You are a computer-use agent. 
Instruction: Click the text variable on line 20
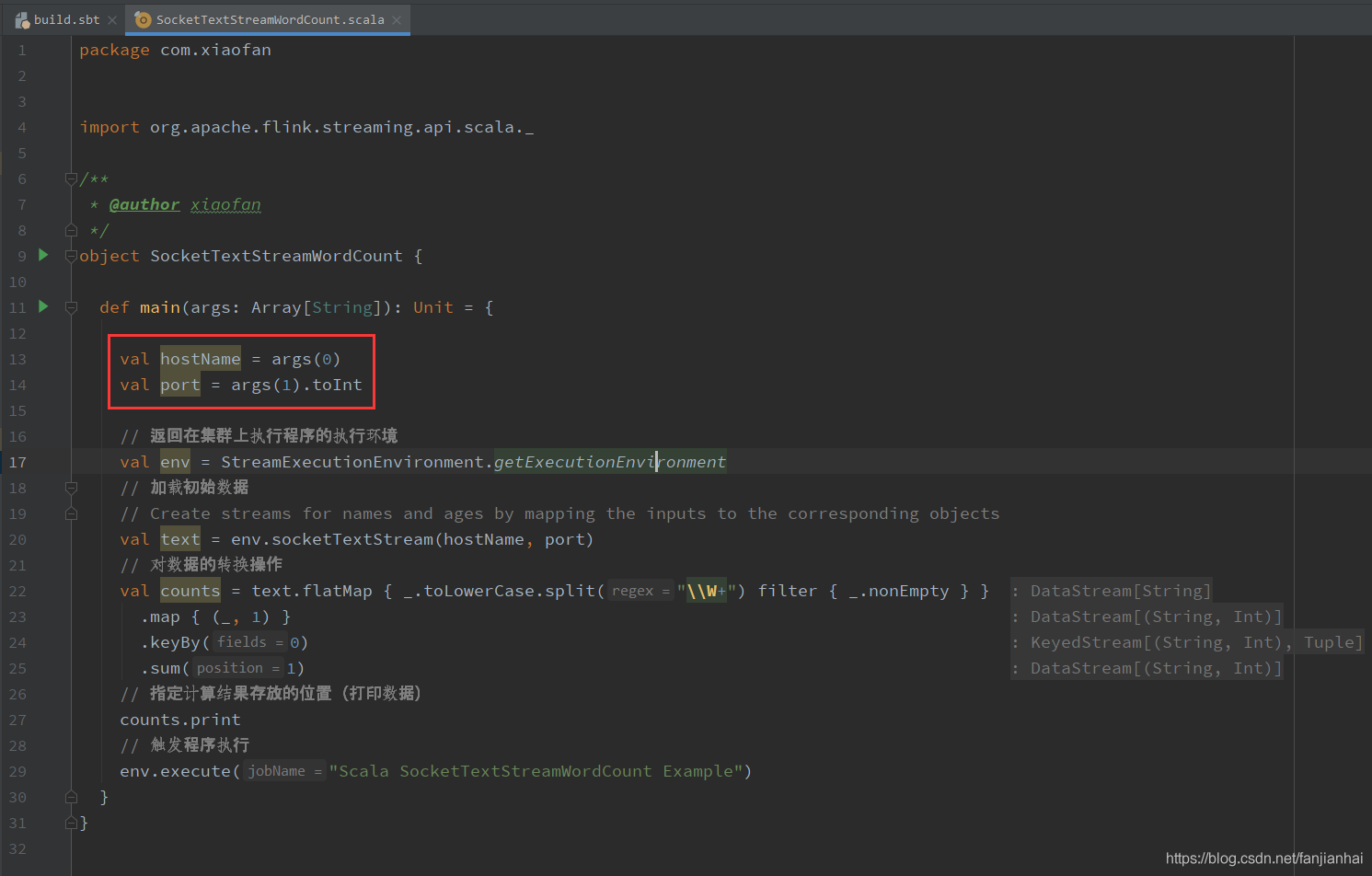coord(180,539)
